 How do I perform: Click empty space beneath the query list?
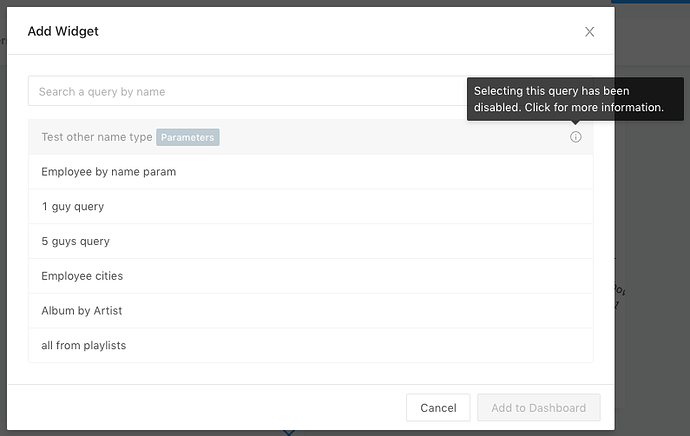click(x=311, y=374)
